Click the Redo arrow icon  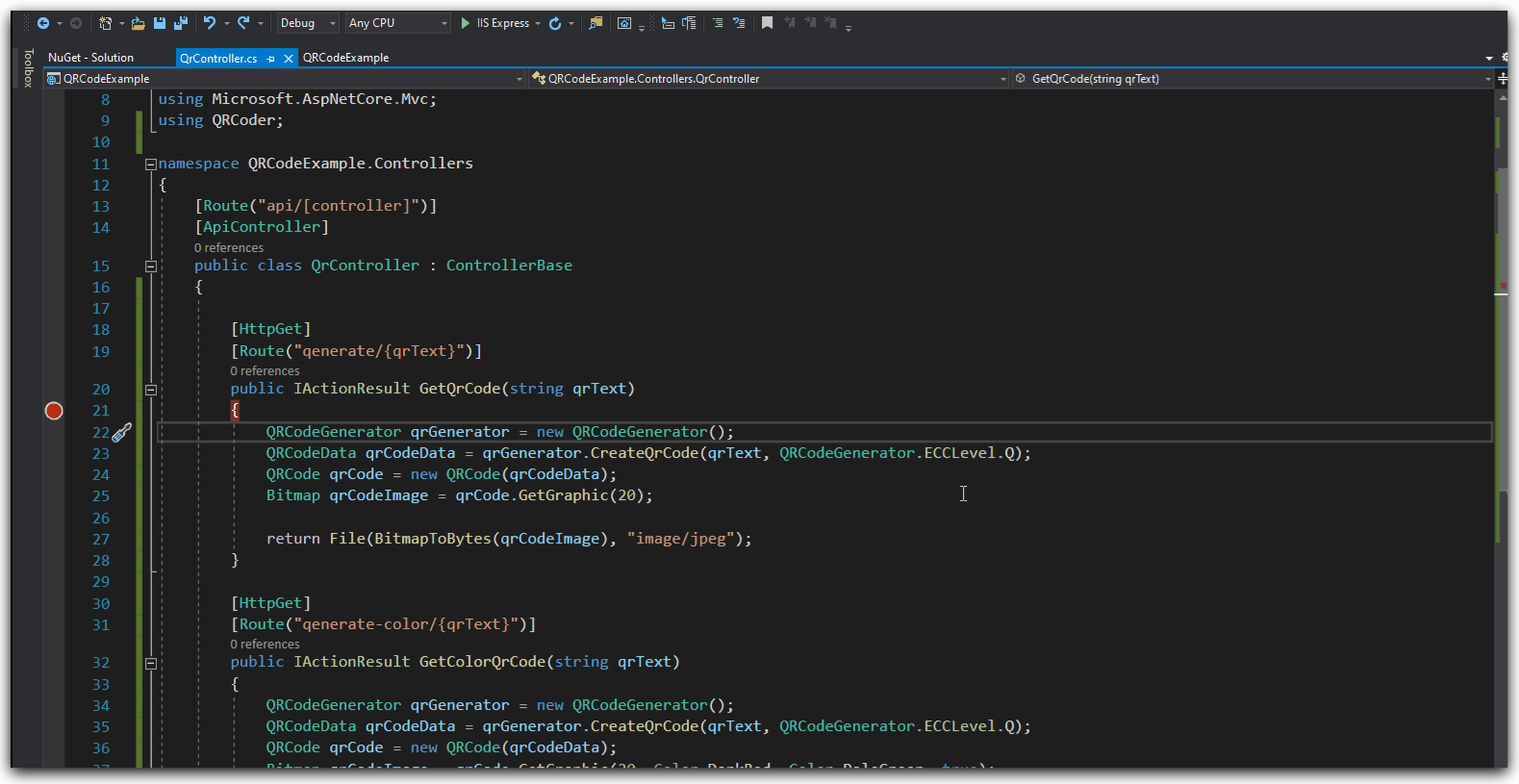point(244,23)
